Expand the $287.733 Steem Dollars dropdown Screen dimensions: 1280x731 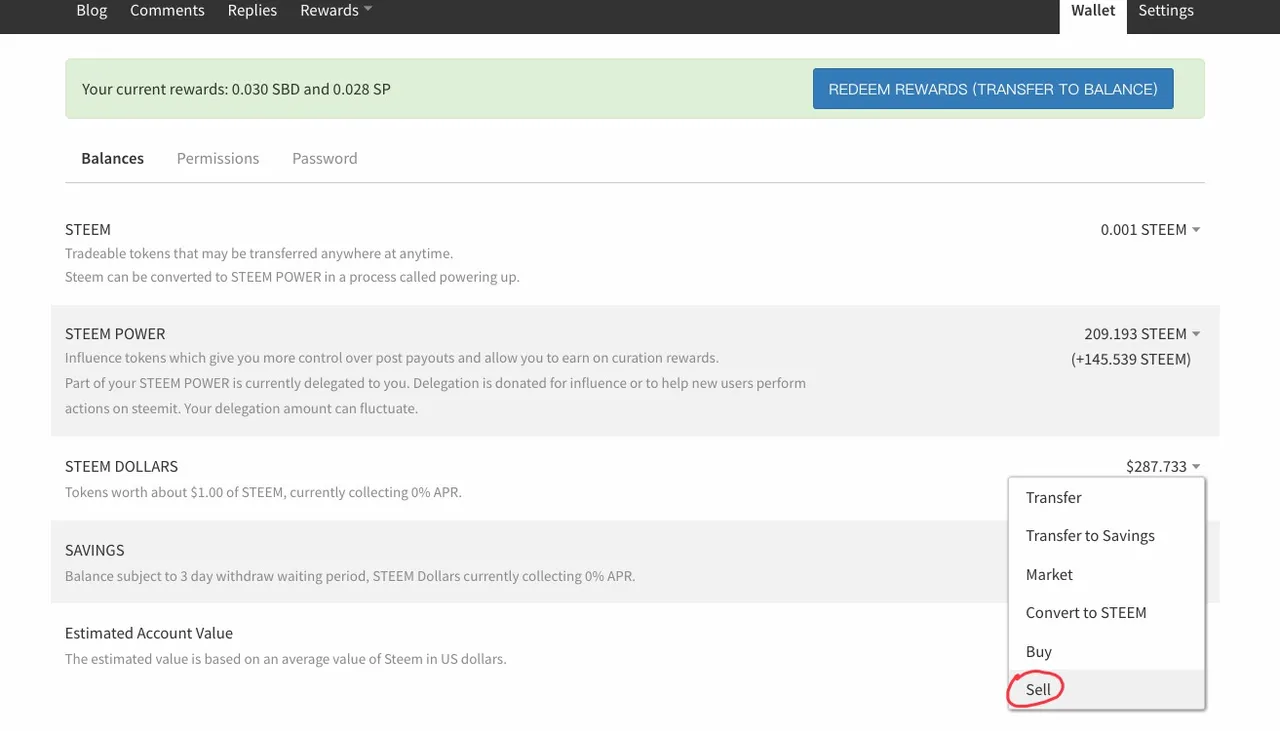click(x=1163, y=466)
